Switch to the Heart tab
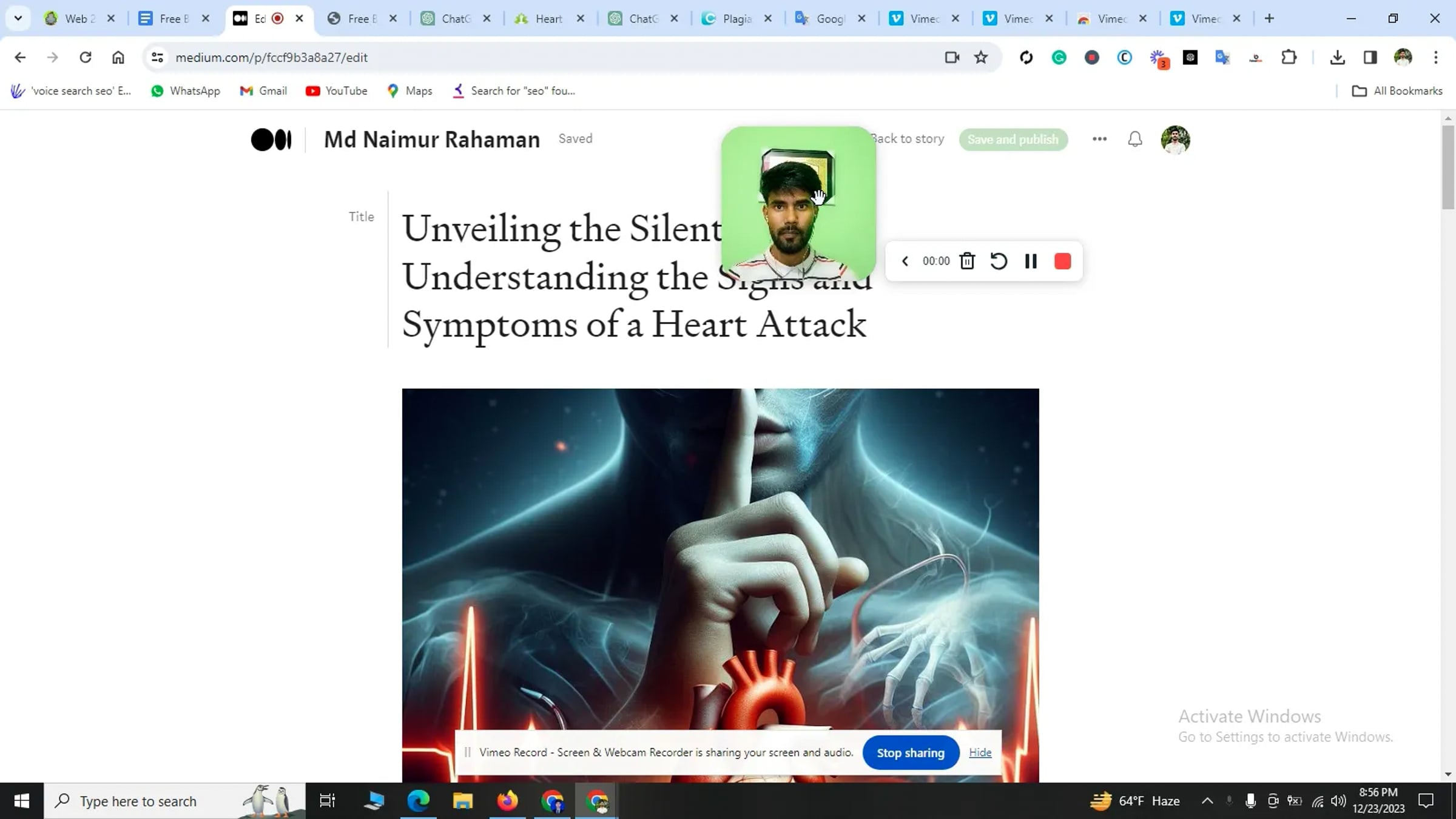Screen dimensions: 1456x819 [547, 19]
